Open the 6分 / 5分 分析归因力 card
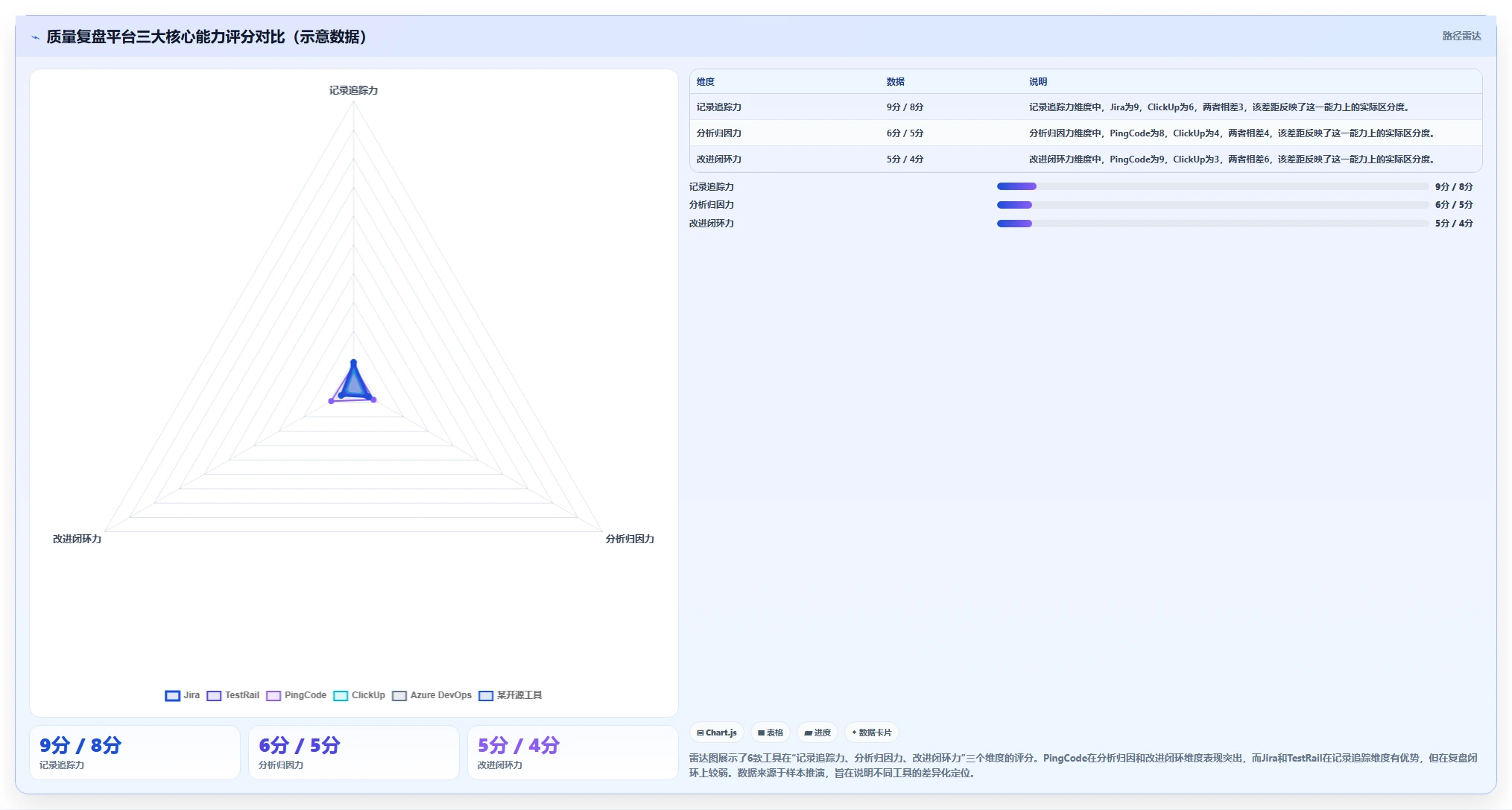Screen dimensions: 1512x810 point(354,753)
